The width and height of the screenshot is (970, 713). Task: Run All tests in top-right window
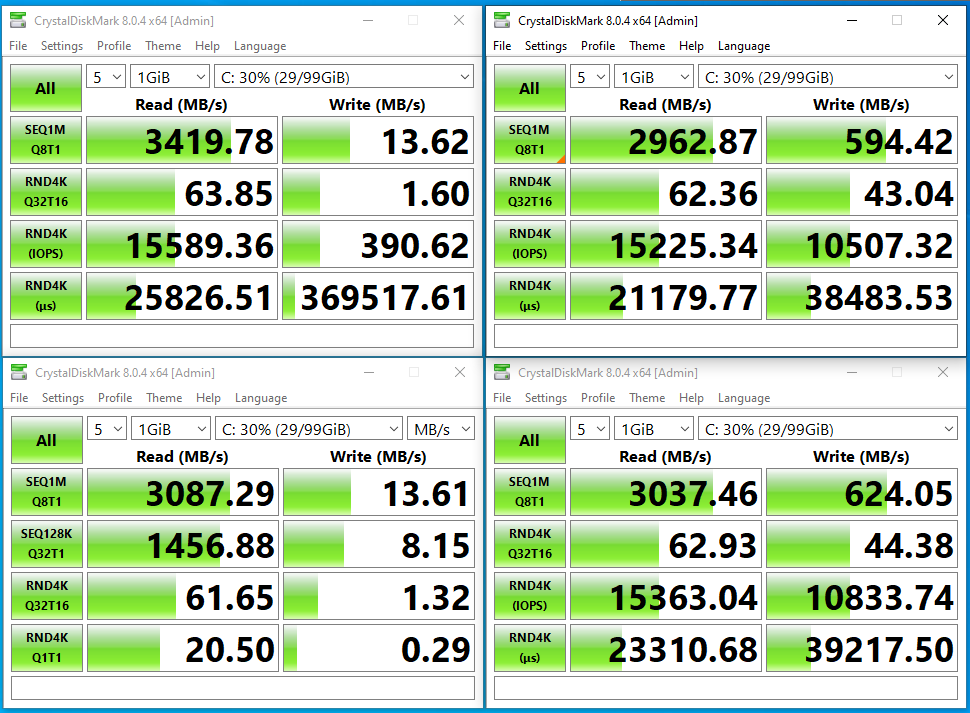pos(530,88)
